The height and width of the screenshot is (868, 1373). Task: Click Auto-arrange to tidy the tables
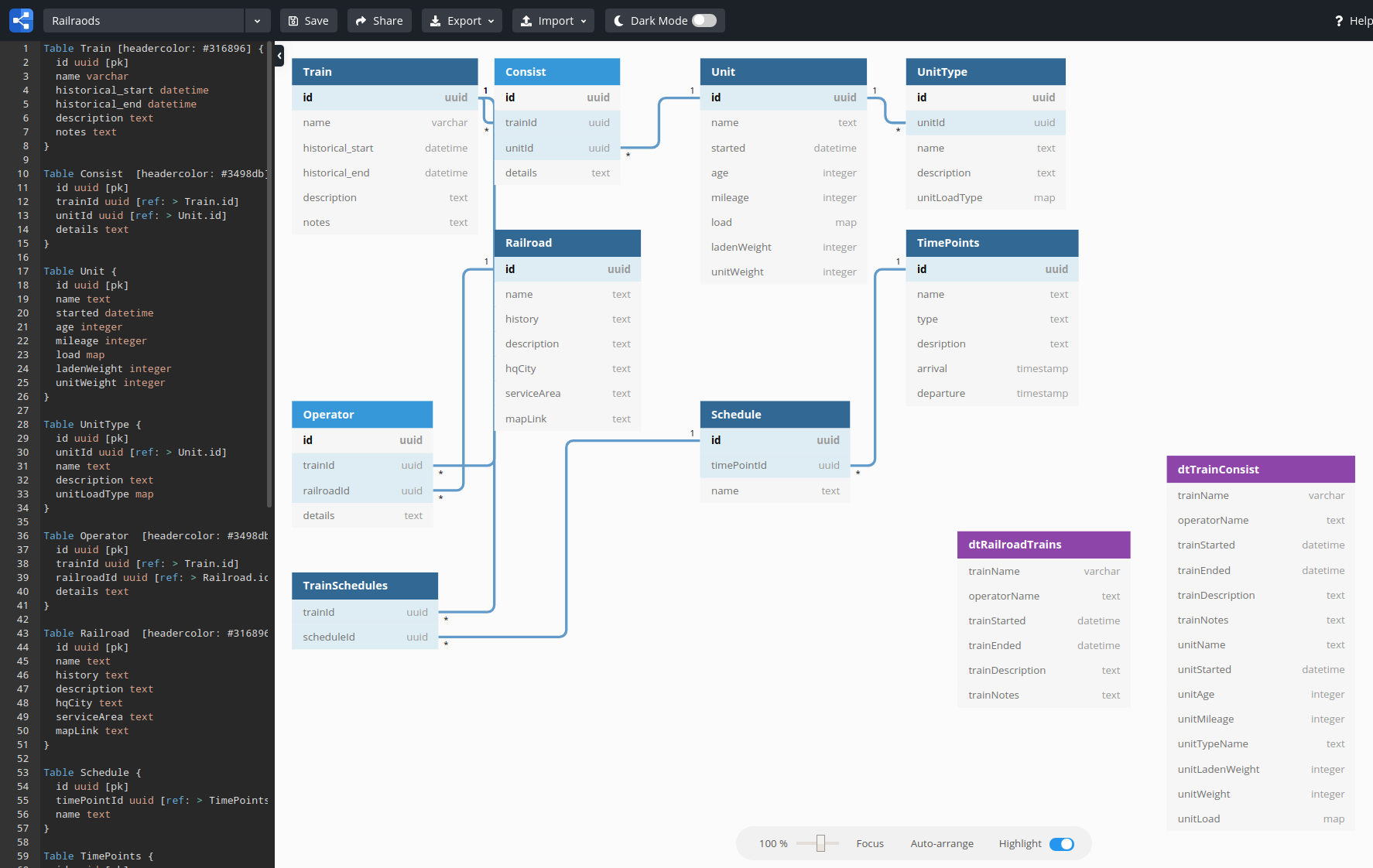942,844
